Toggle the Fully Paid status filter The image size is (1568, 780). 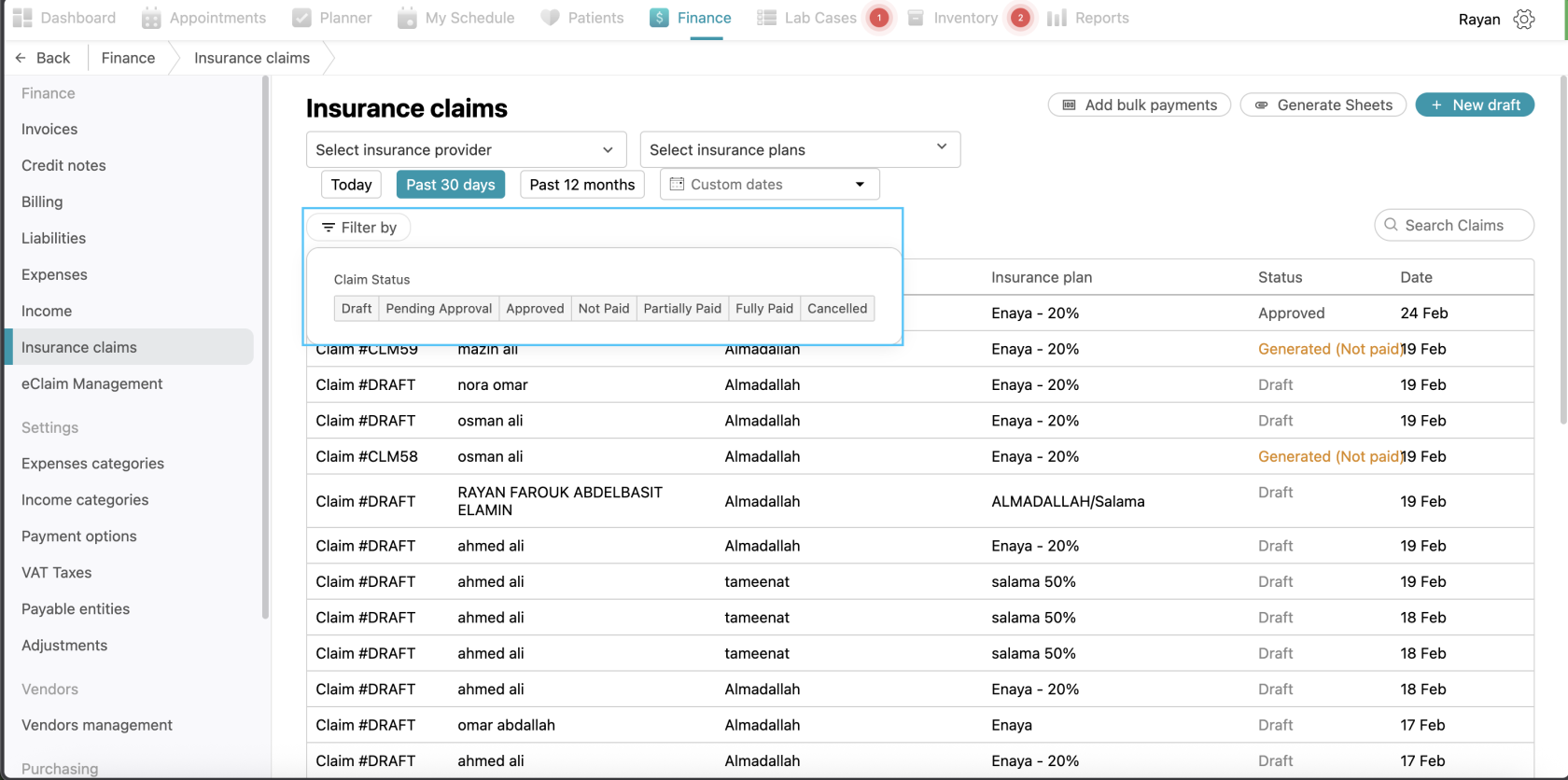tap(763, 309)
